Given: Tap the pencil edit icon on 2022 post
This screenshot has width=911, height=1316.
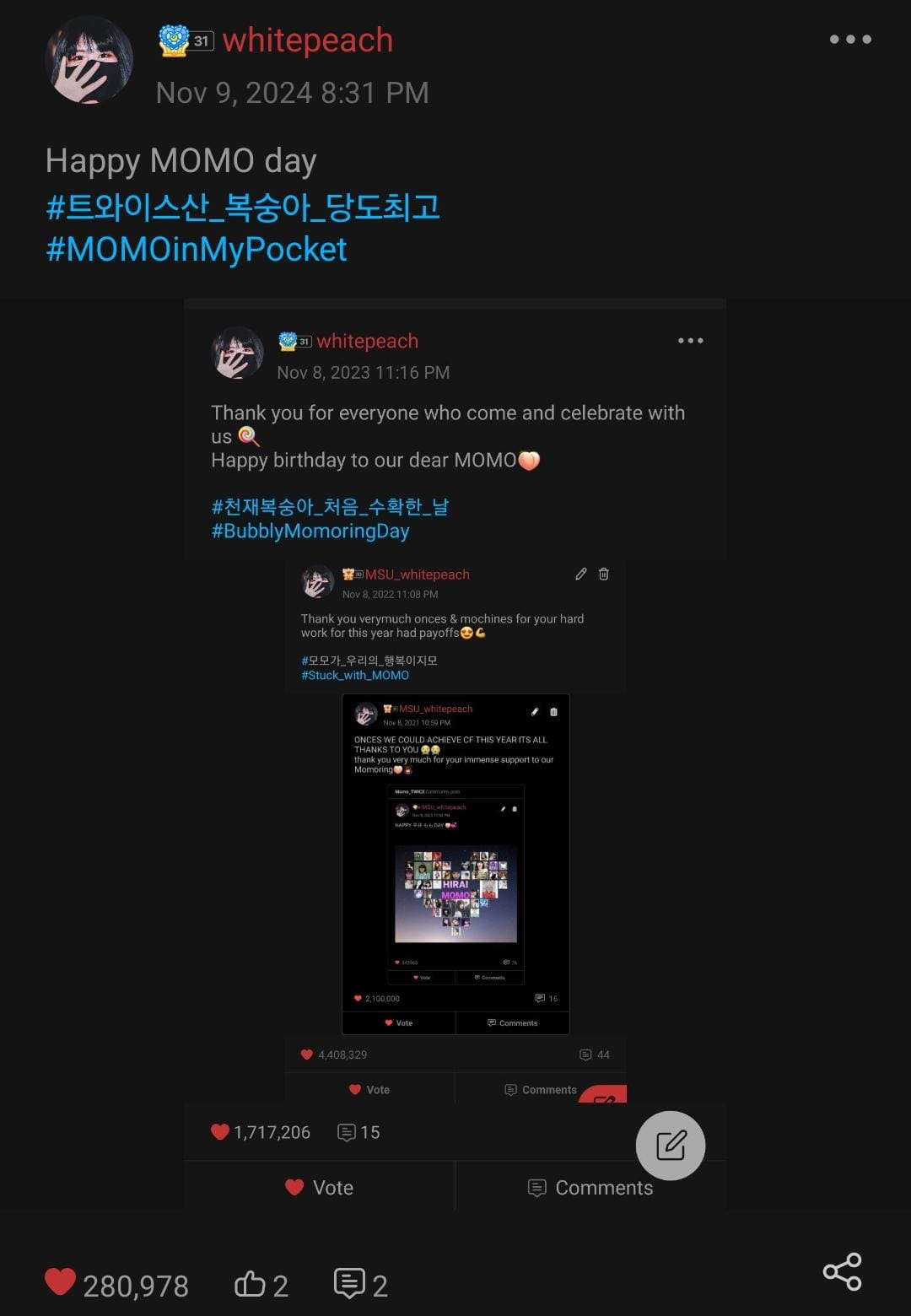Looking at the screenshot, I should 581,574.
